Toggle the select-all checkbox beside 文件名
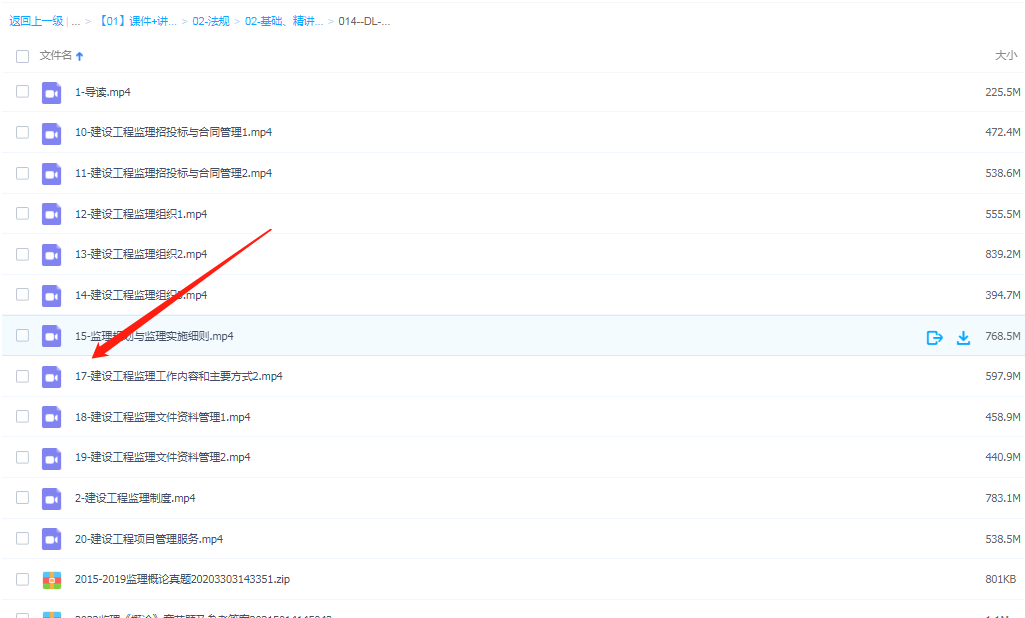 (22, 56)
